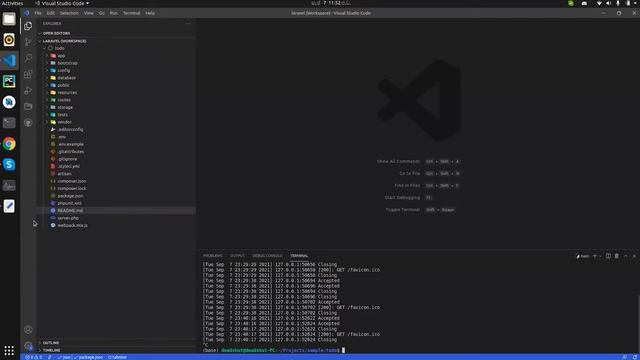Open the text editor from the dock
This screenshot has height=360, width=640.
pos(9,206)
